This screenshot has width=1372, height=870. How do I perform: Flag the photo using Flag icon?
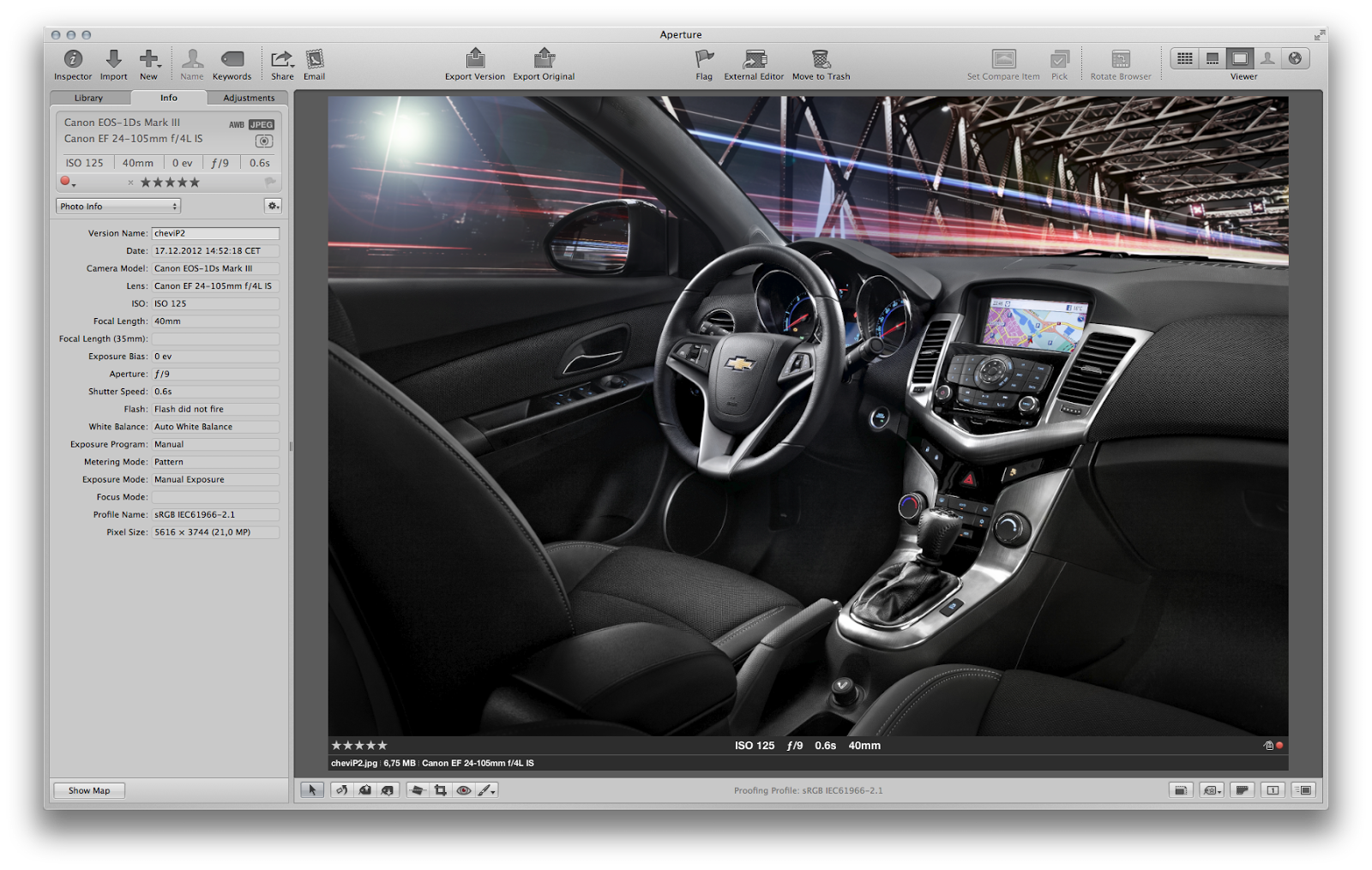click(704, 58)
